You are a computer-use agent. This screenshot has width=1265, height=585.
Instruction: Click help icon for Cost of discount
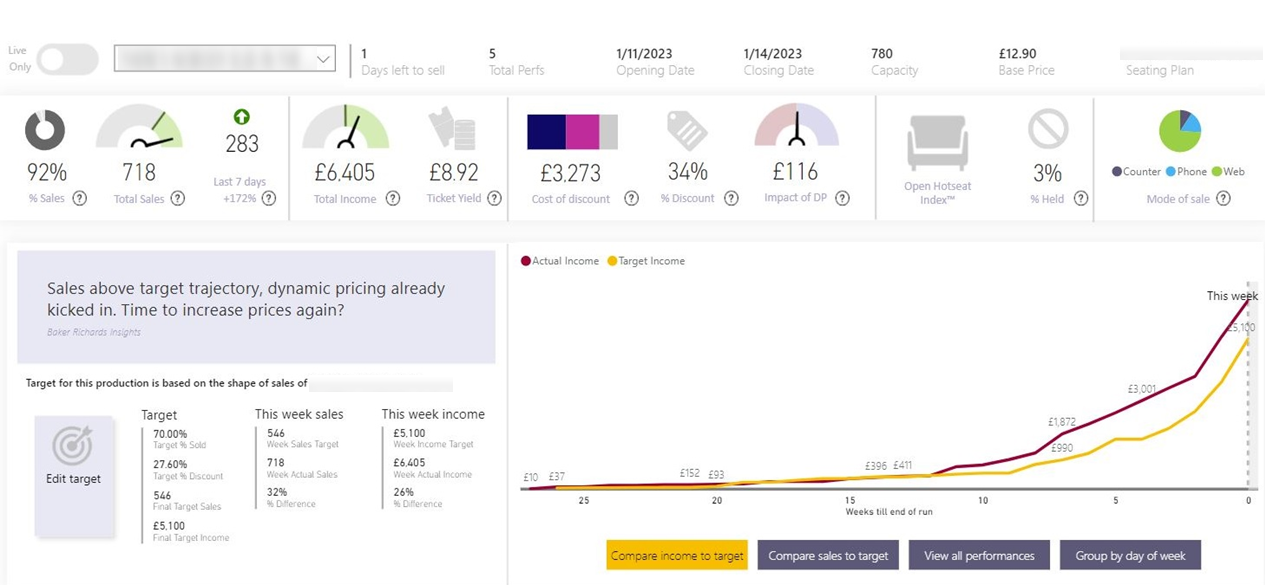pos(632,198)
